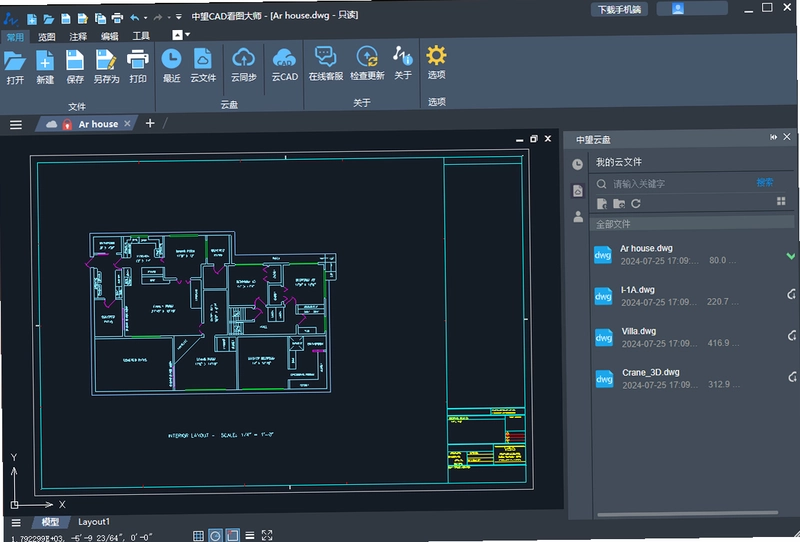Open the quick access toolbar customize dropdown

tap(179, 17)
